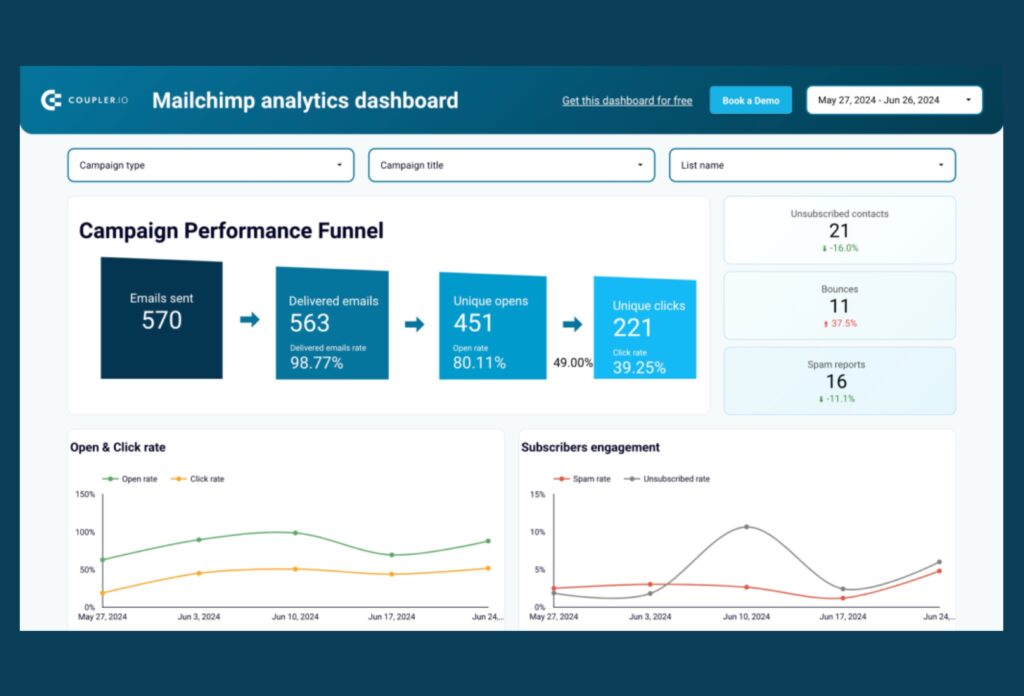Screen dimensions: 1024x696
Task: Select the Open rate legend entry
Action: click(x=130, y=479)
